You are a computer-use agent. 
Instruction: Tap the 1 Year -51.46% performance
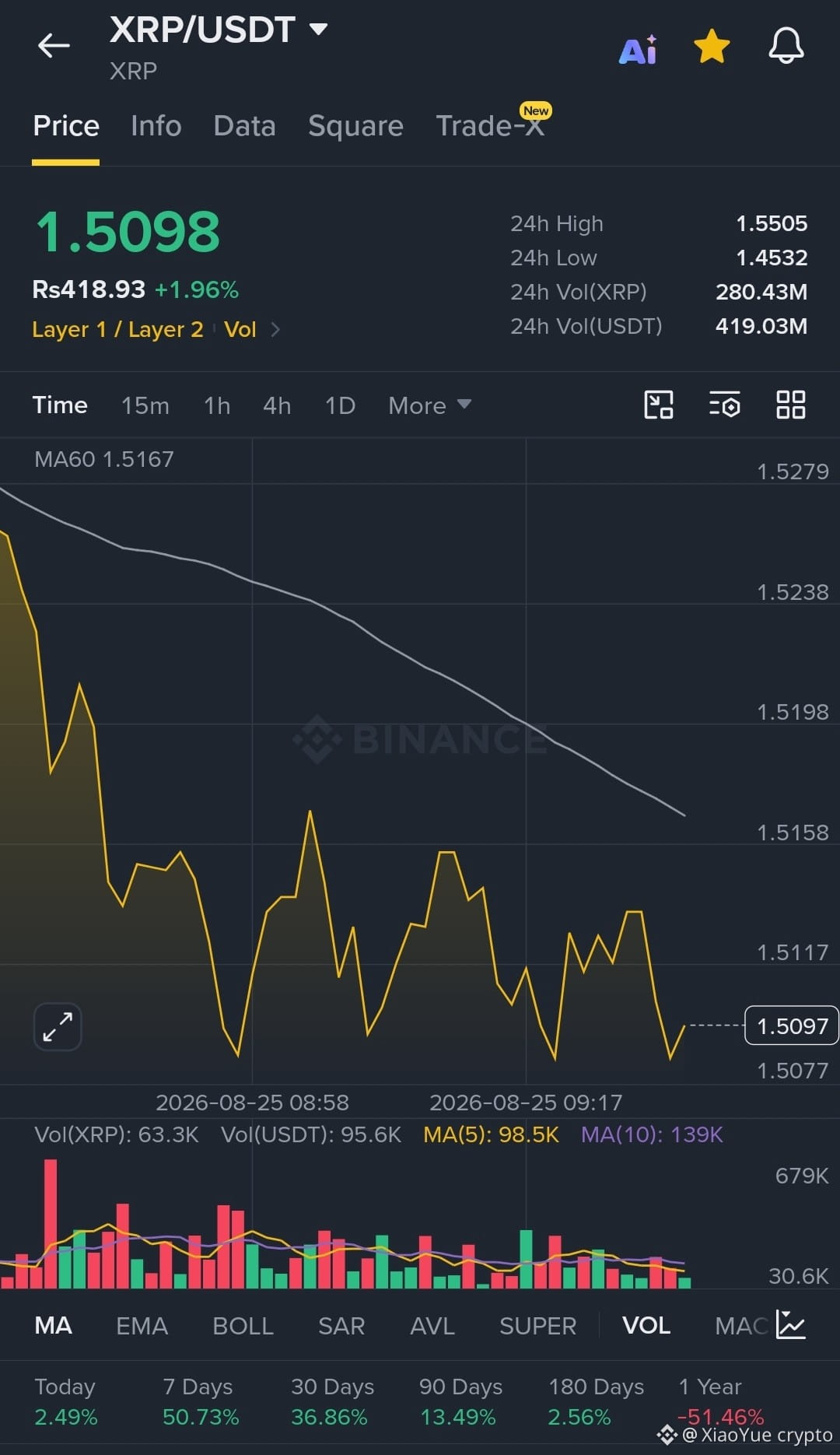click(721, 1401)
